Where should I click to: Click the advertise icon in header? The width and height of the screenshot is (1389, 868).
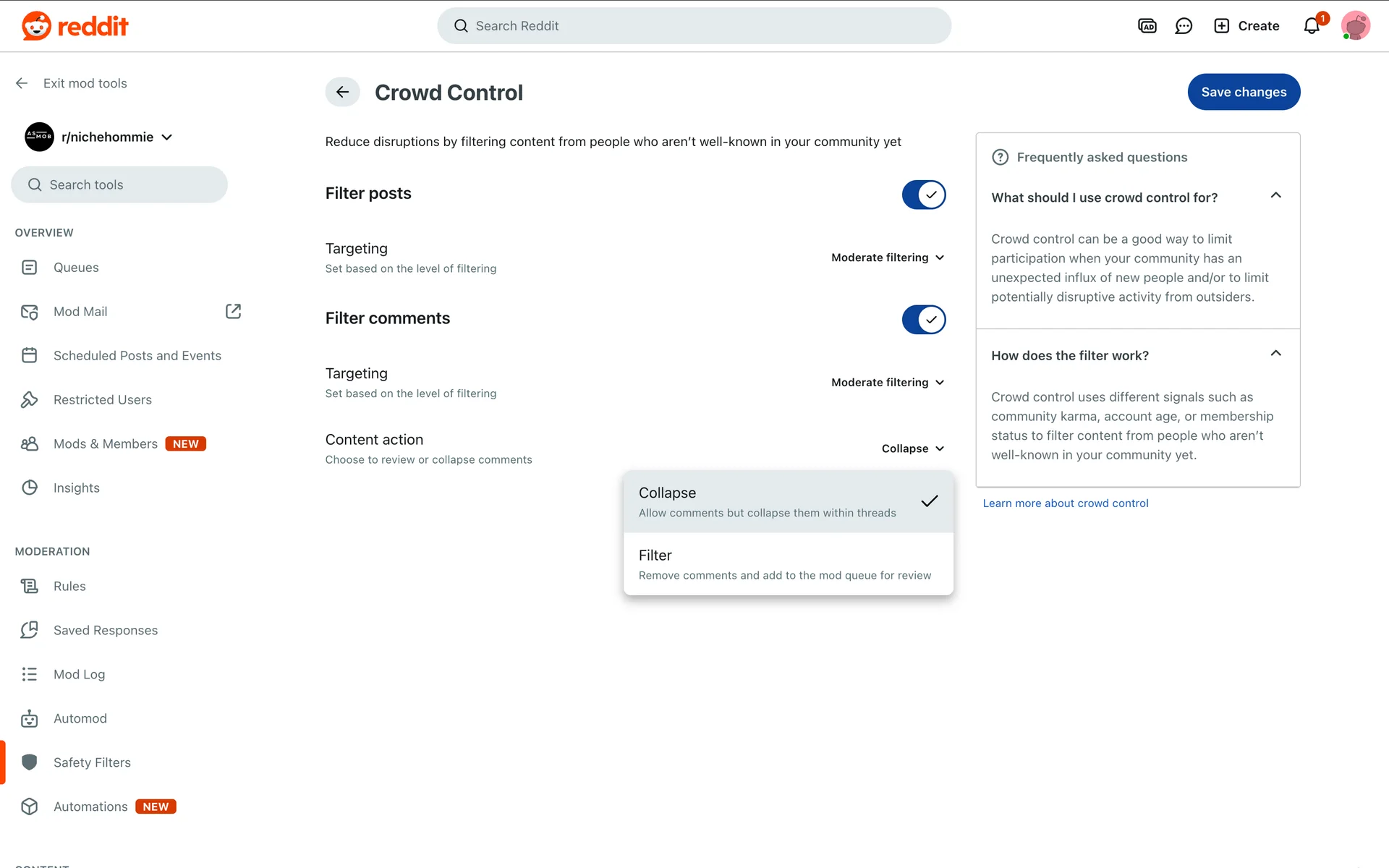1147,26
